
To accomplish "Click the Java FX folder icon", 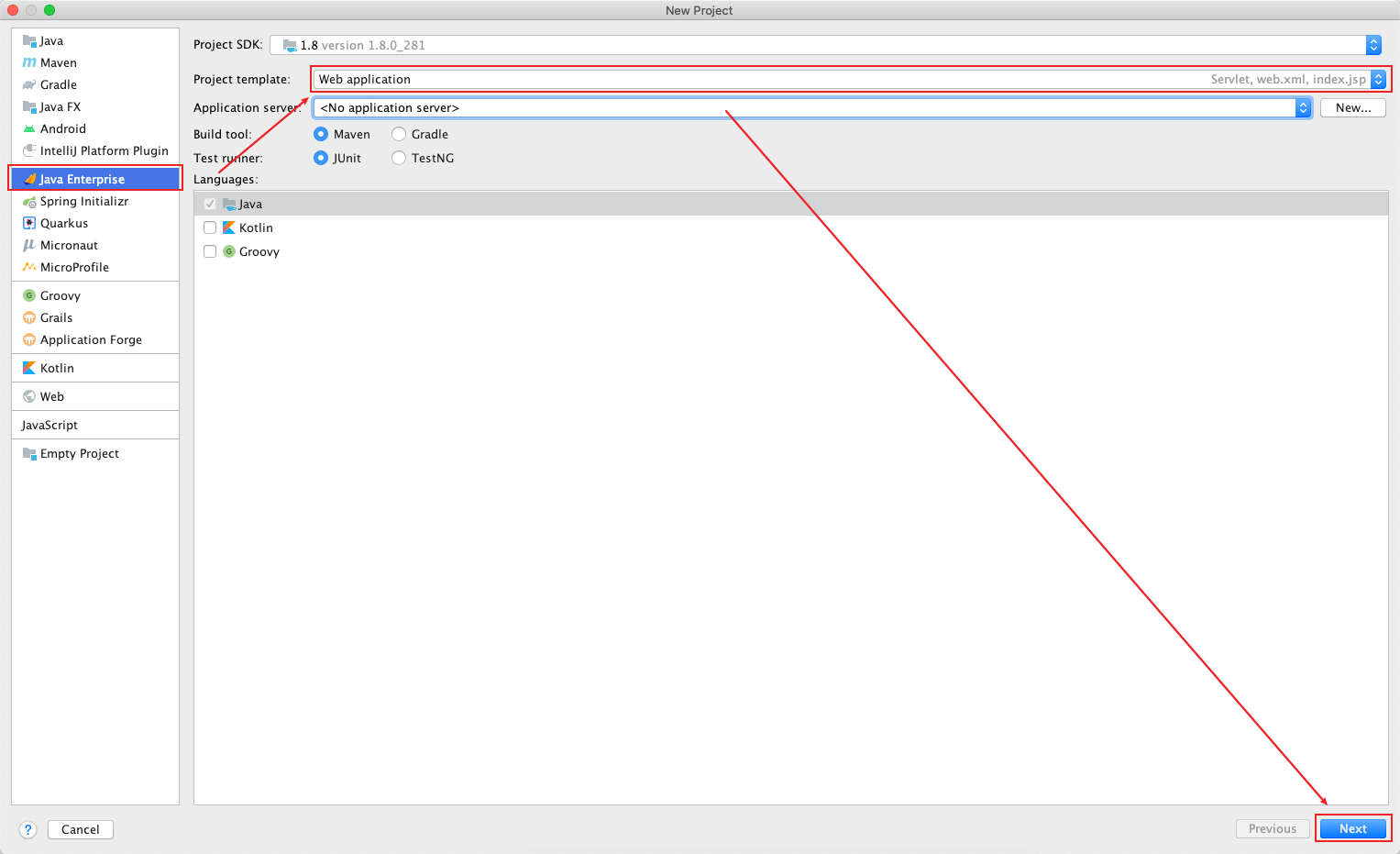I will click(29, 106).
